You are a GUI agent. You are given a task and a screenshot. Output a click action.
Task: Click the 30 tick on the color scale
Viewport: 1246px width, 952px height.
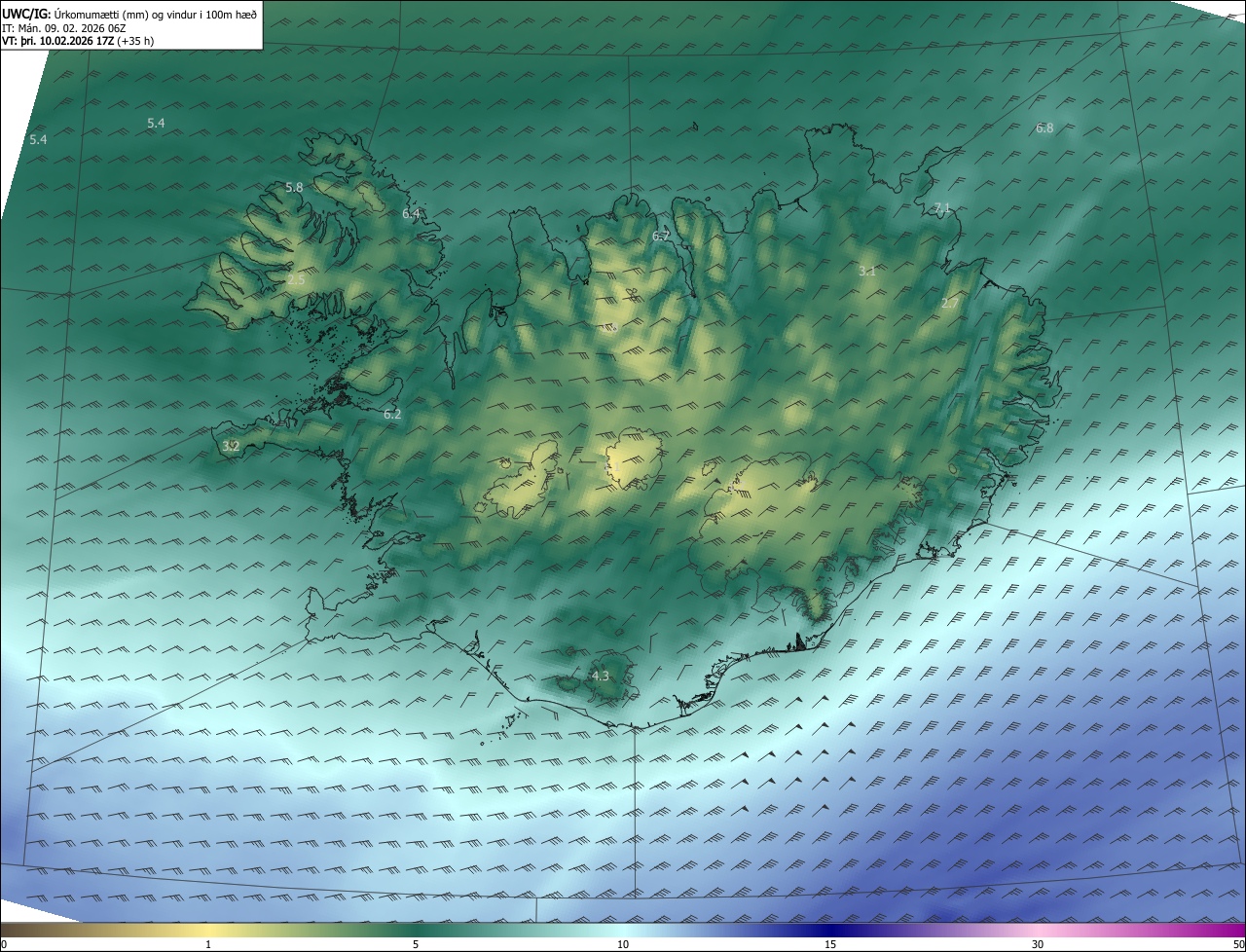1038,944
